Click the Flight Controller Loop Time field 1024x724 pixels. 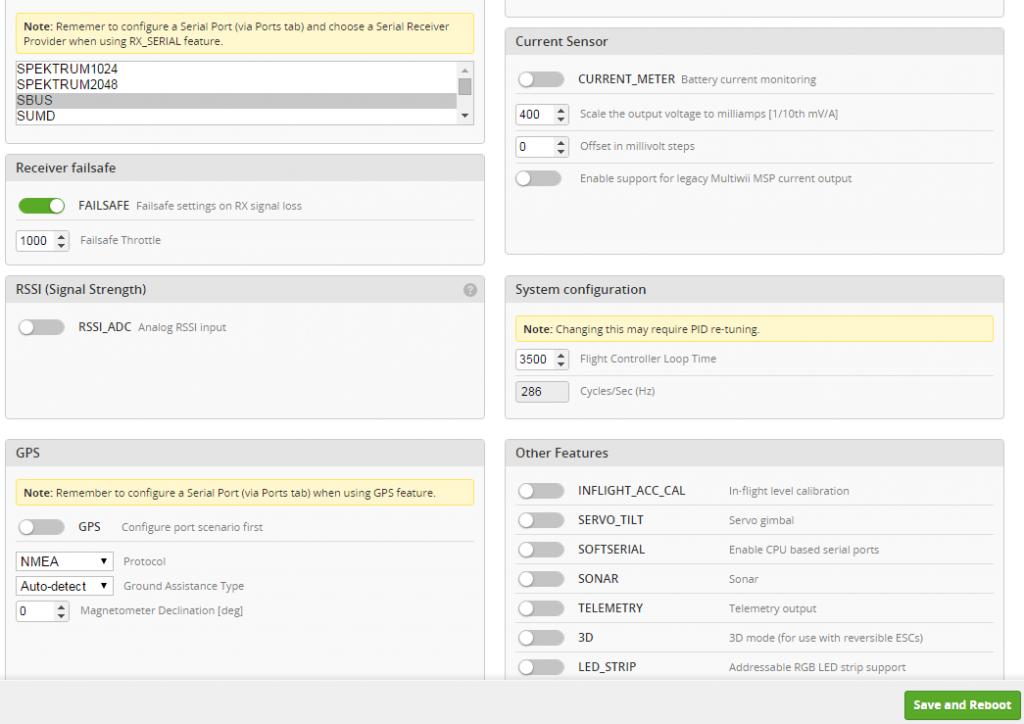pyautogui.click(x=535, y=359)
